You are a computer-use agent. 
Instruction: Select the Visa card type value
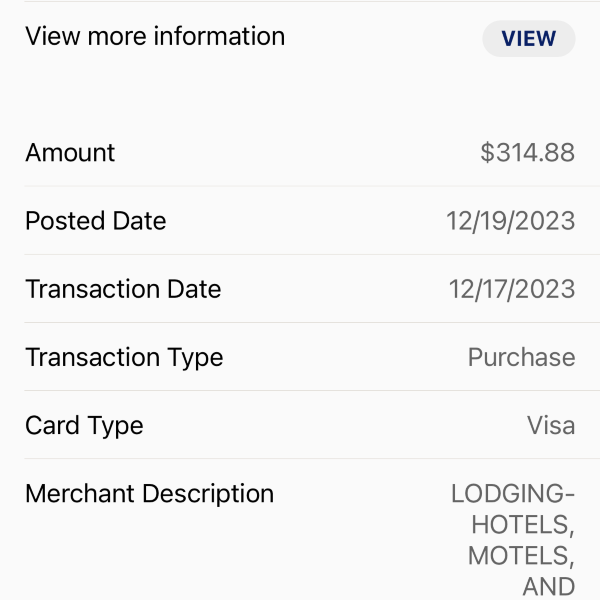(x=551, y=425)
